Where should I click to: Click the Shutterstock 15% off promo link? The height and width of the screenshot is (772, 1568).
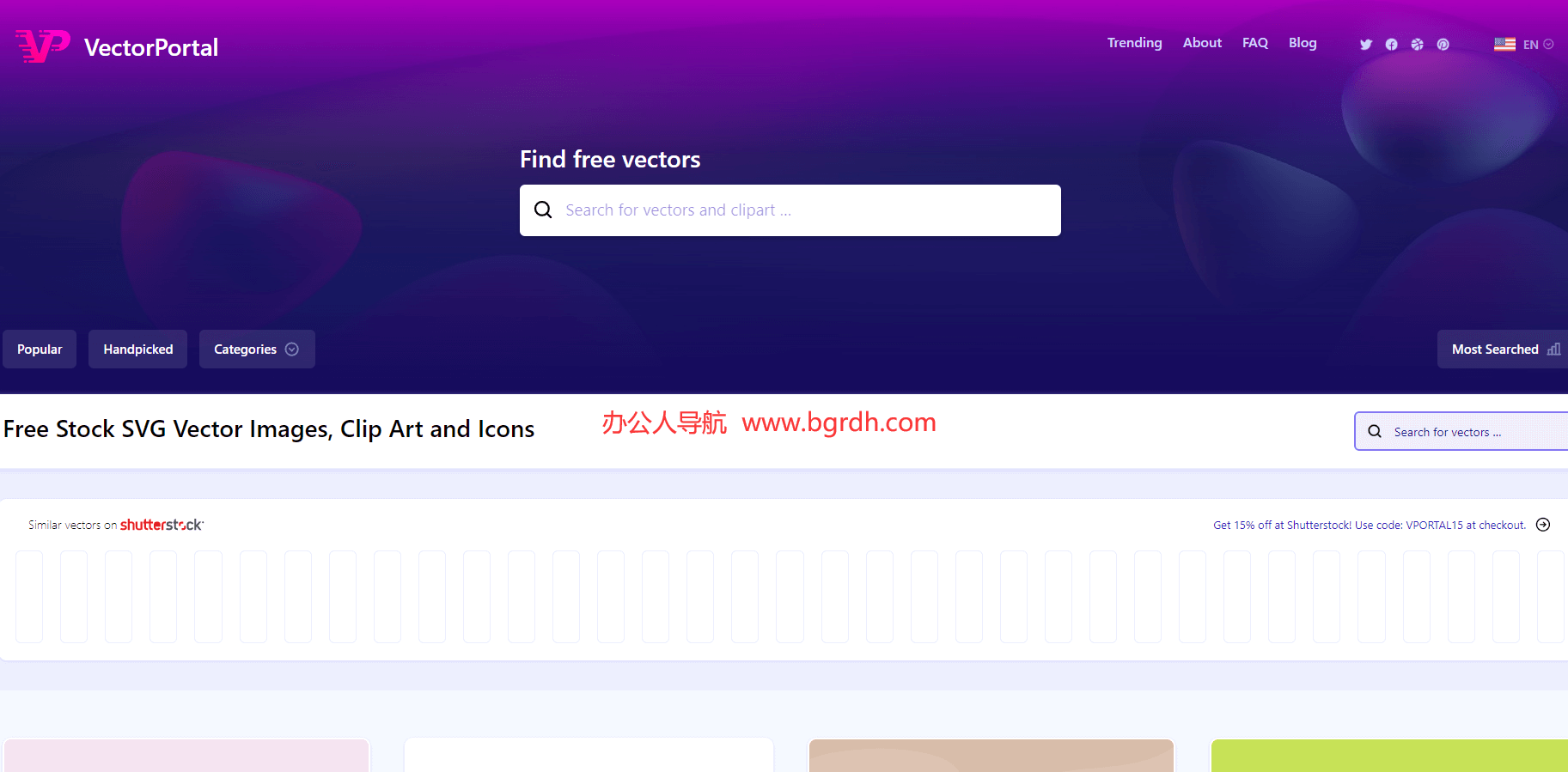[1369, 526]
